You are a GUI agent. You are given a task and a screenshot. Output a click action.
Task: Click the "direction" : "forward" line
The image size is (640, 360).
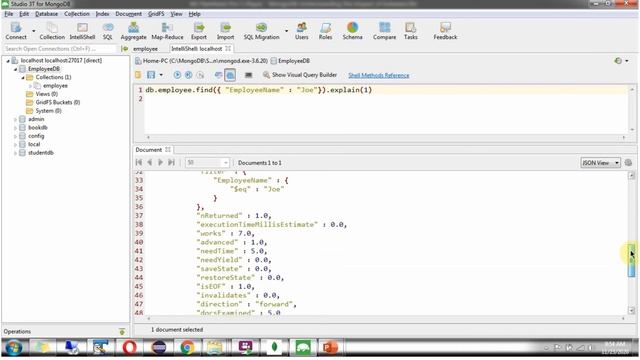coord(246,304)
